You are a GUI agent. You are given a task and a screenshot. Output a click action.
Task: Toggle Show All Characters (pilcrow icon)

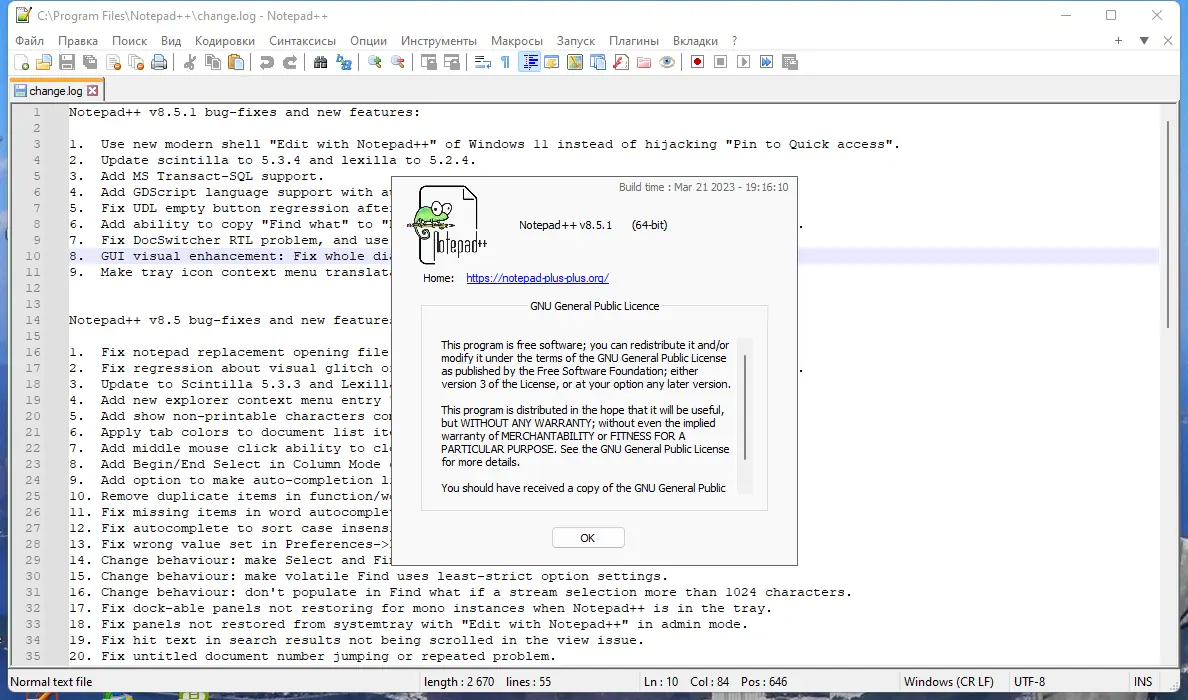pyautogui.click(x=505, y=62)
